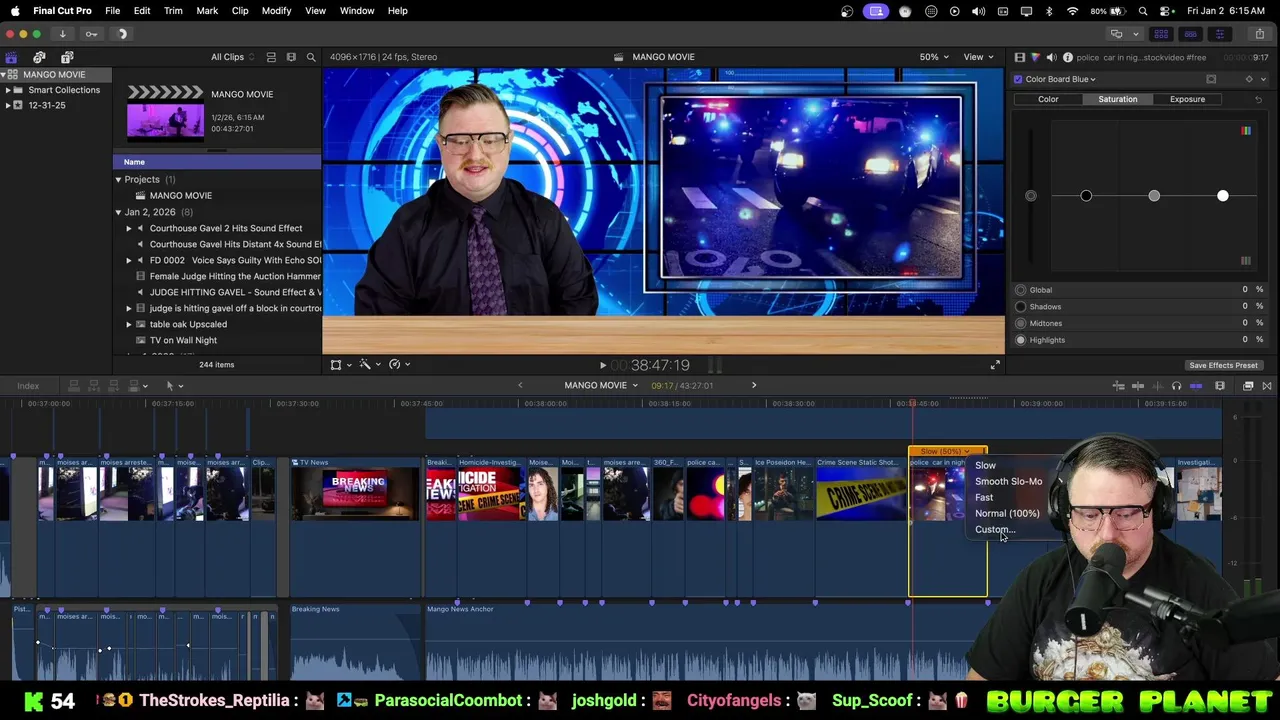Choose Smooth Slo-Mo retime option
This screenshot has width=1280, height=720.
click(x=1008, y=481)
